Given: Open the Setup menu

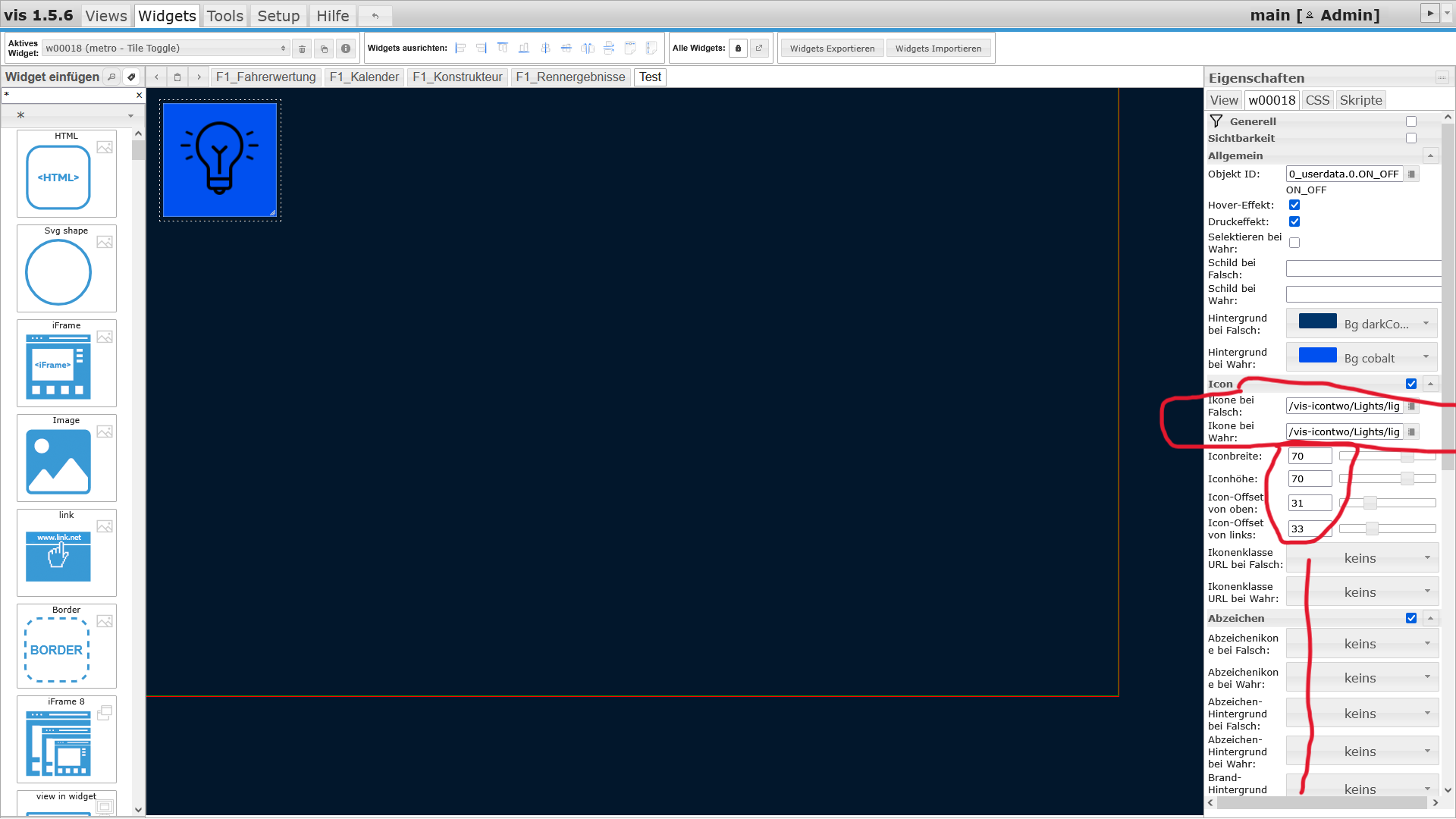Looking at the screenshot, I should pos(278,15).
